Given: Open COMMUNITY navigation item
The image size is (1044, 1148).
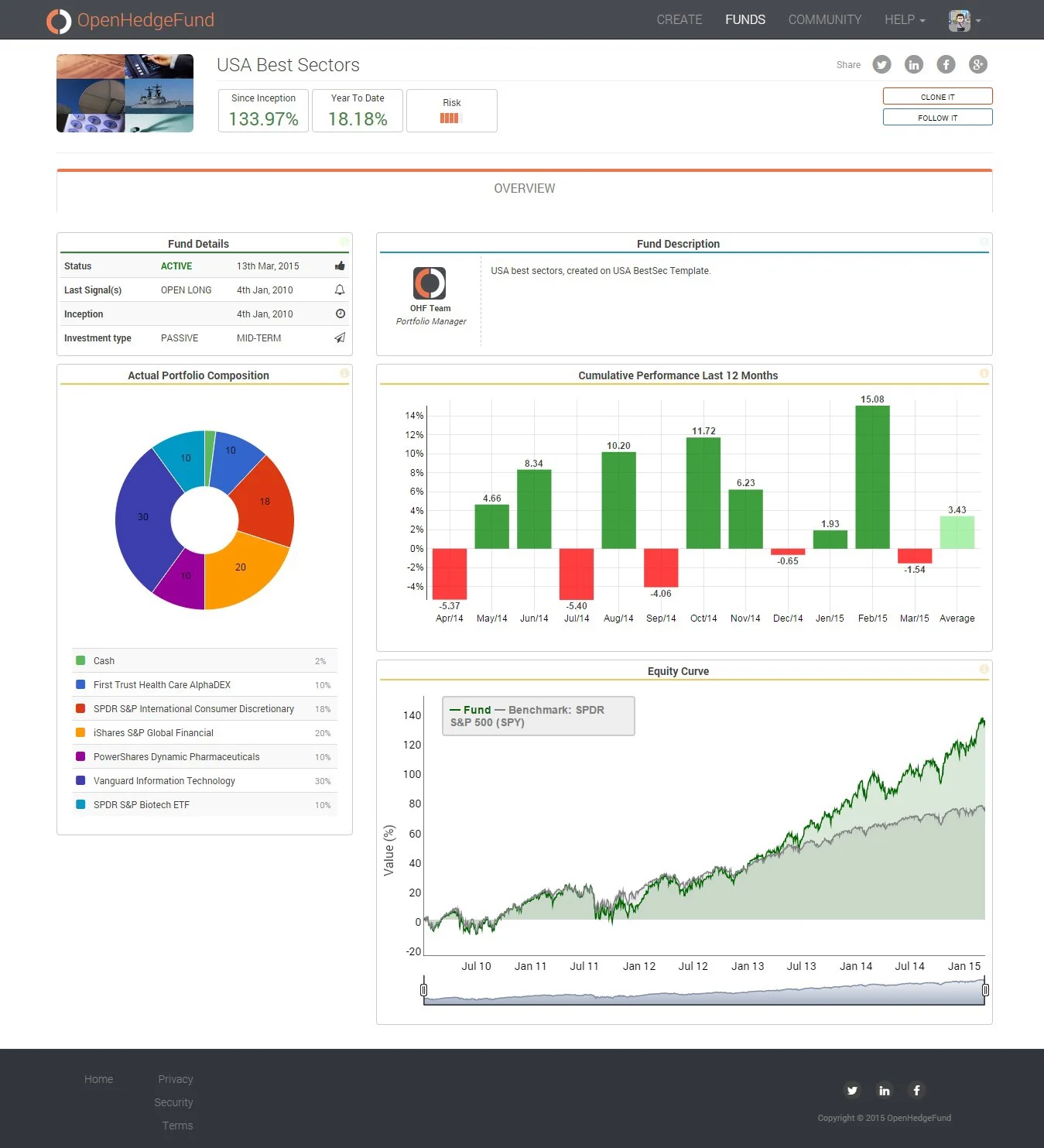Looking at the screenshot, I should 825,20.
